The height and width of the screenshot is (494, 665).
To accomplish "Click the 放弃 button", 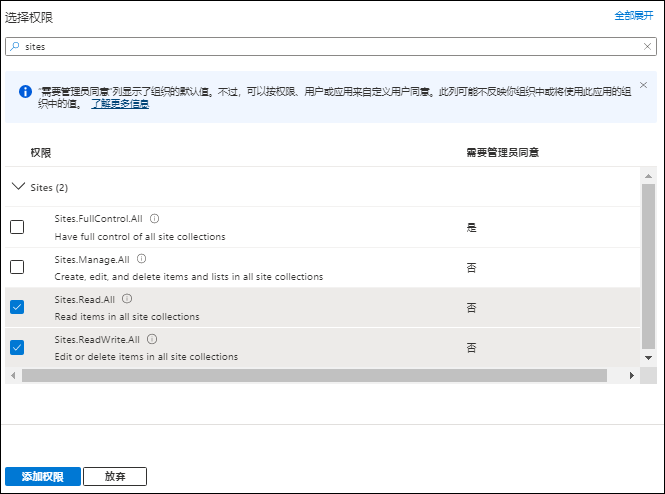I will (115, 477).
